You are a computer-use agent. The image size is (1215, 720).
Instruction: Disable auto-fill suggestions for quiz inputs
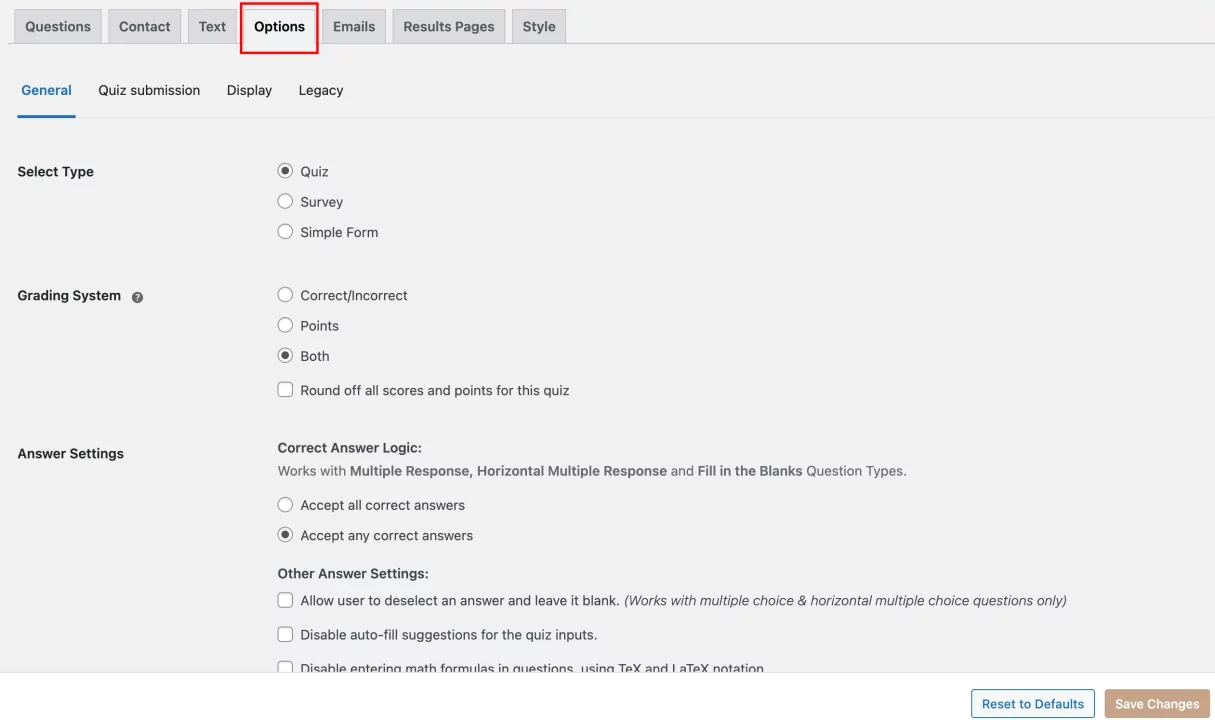(285, 633)
